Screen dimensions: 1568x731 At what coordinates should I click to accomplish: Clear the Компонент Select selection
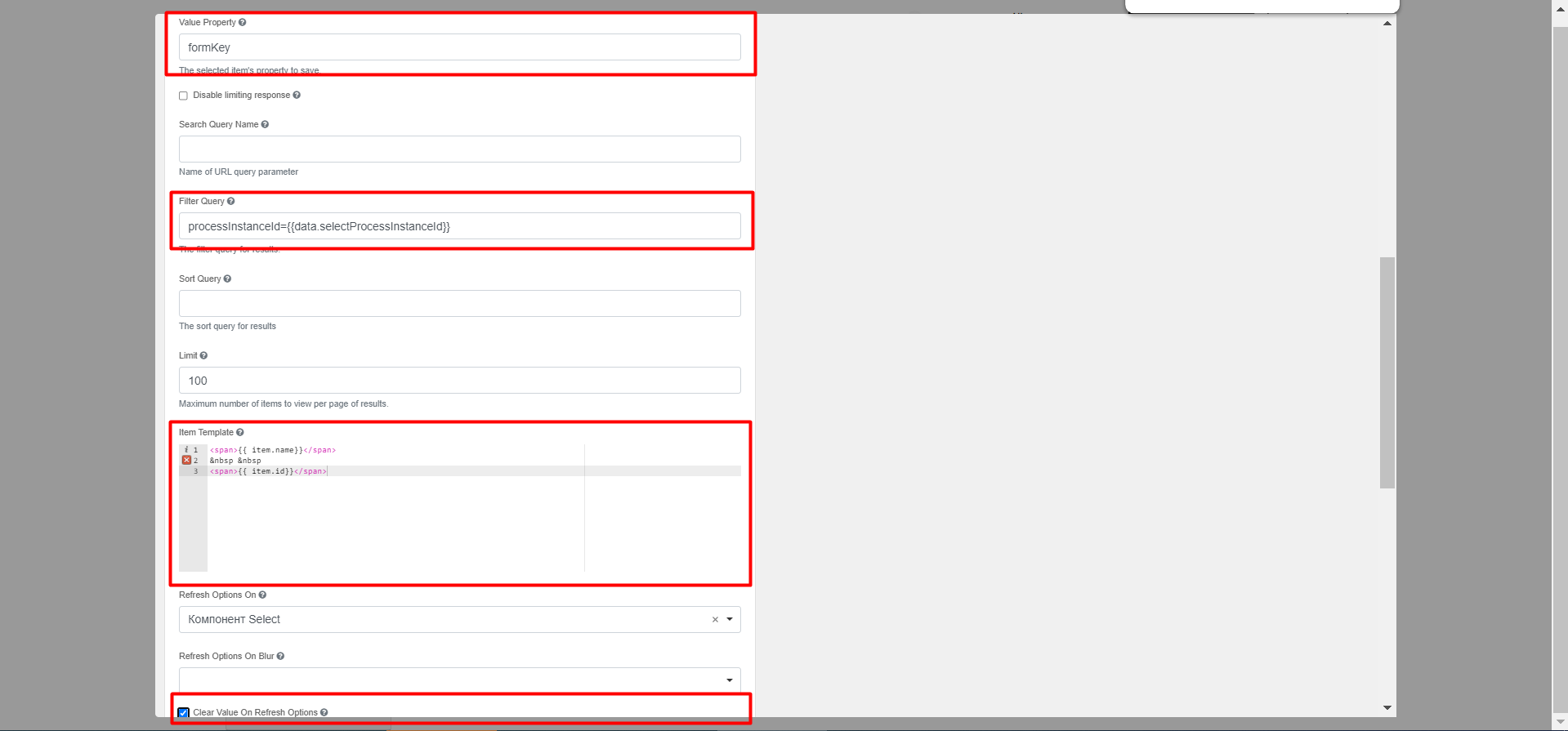pos(715,620)
